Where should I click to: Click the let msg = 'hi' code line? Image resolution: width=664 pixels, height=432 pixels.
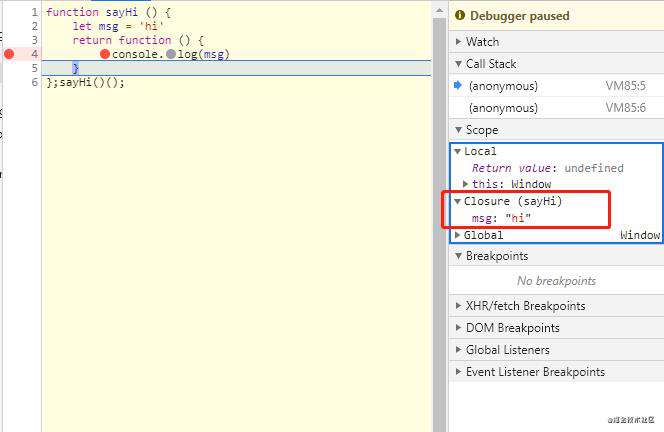(x=118, y=26)
